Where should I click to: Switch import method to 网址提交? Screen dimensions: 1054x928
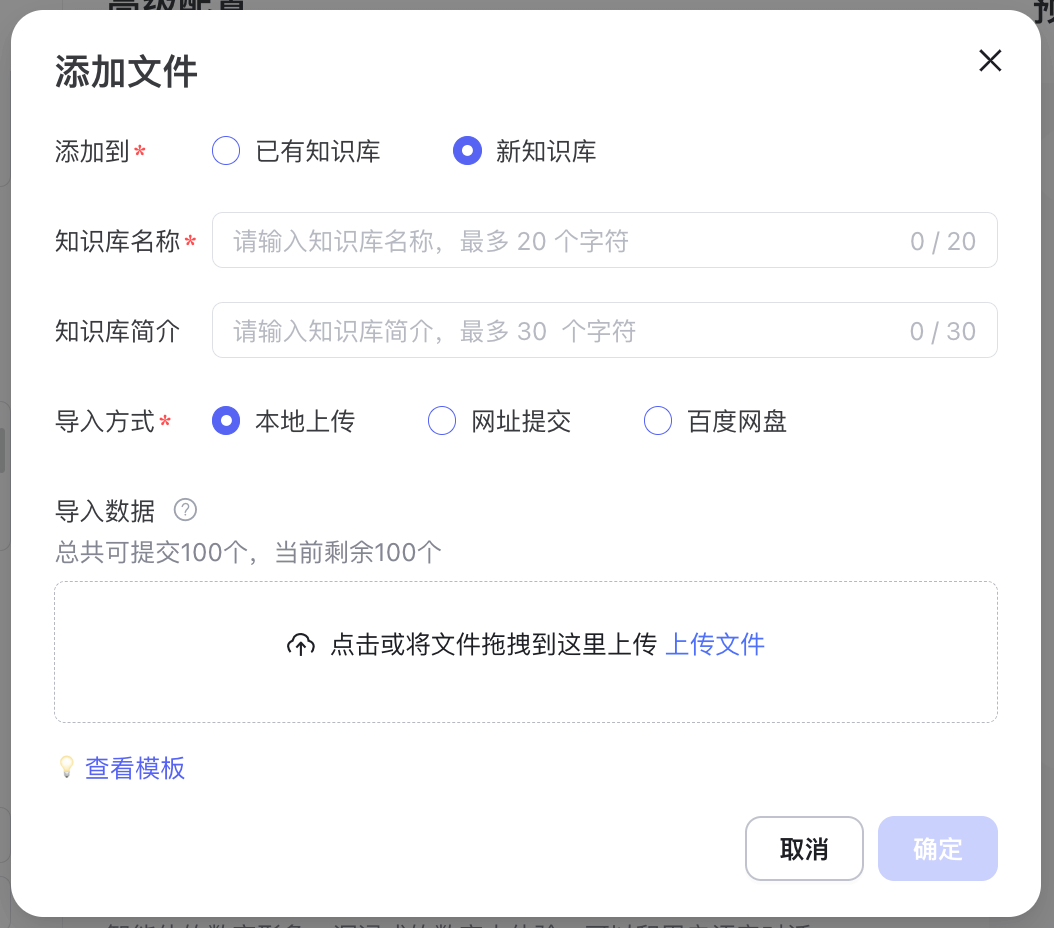pos(442,421)
